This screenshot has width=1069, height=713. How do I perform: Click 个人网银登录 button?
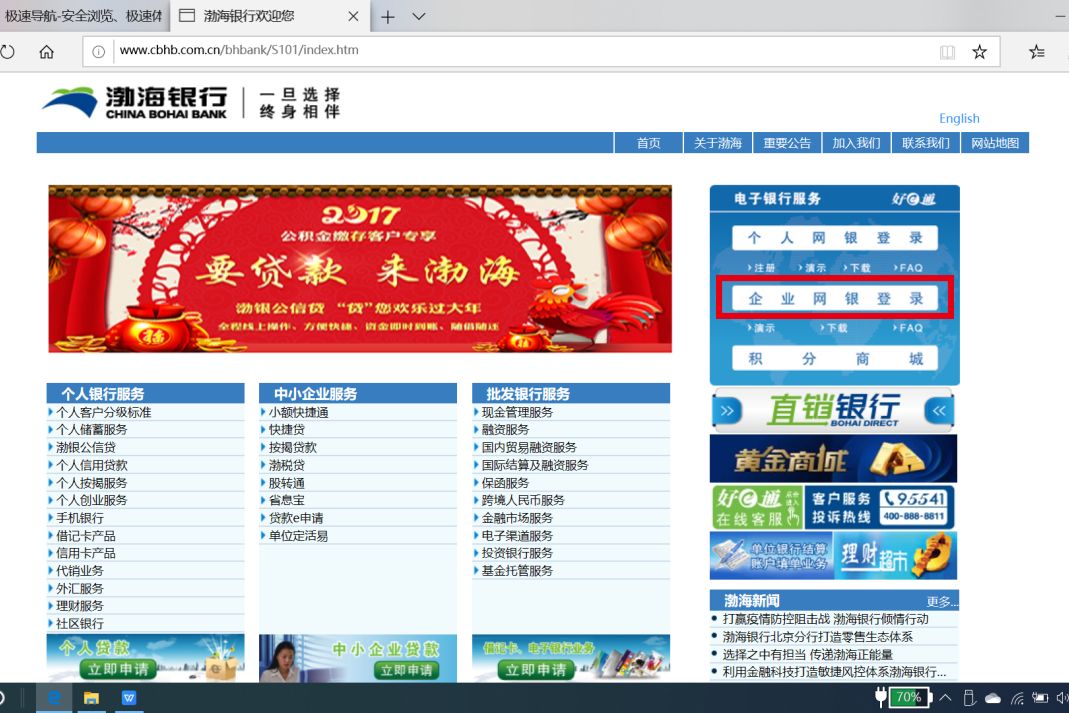pyautogui.click(x=834, y=238)
